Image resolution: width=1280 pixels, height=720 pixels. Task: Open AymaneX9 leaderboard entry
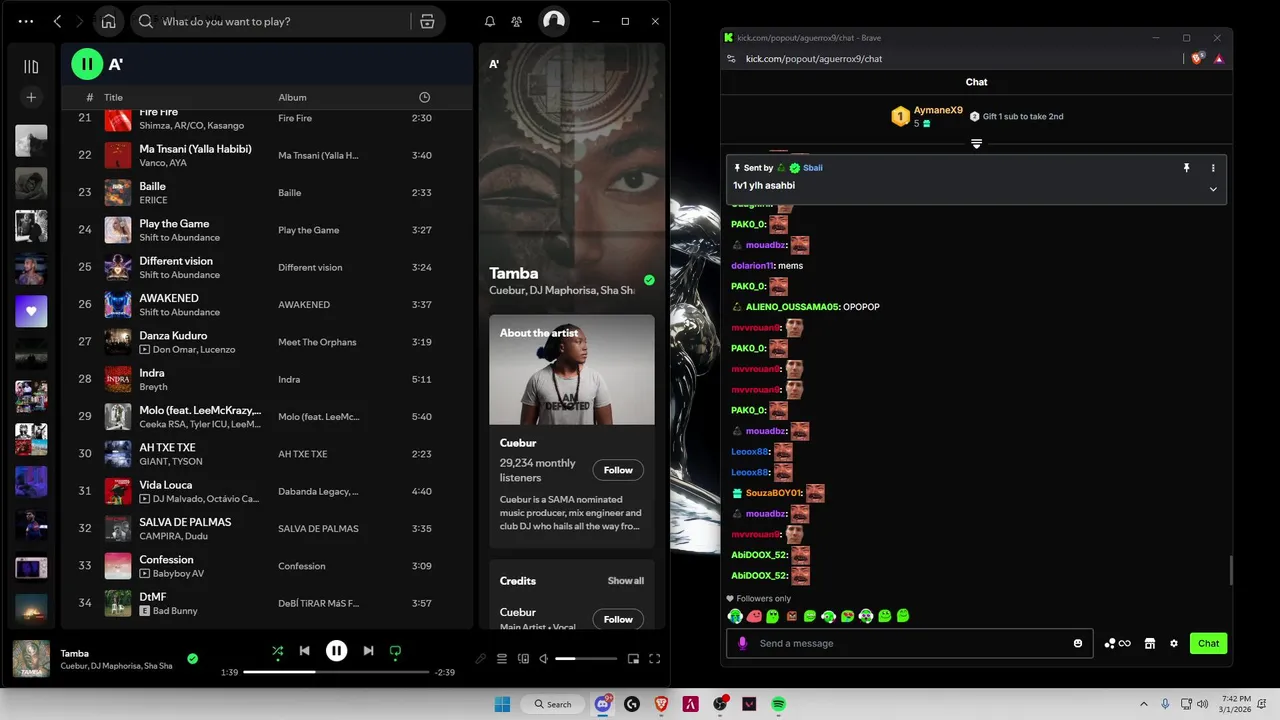coord(927,116)
